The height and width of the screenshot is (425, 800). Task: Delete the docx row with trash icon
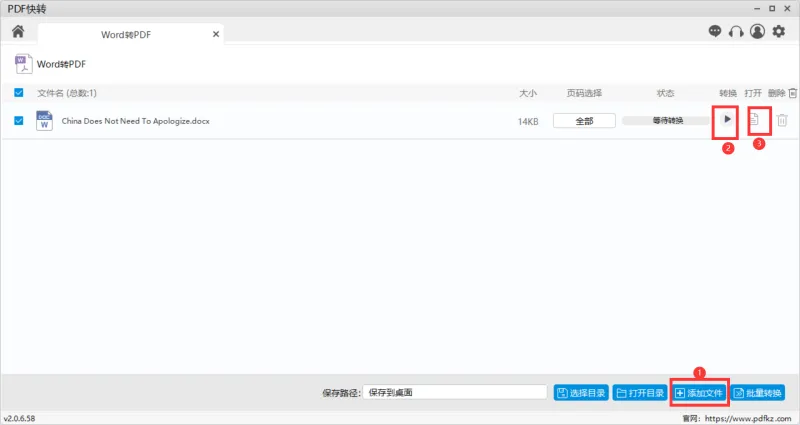(x=782, y=120)
